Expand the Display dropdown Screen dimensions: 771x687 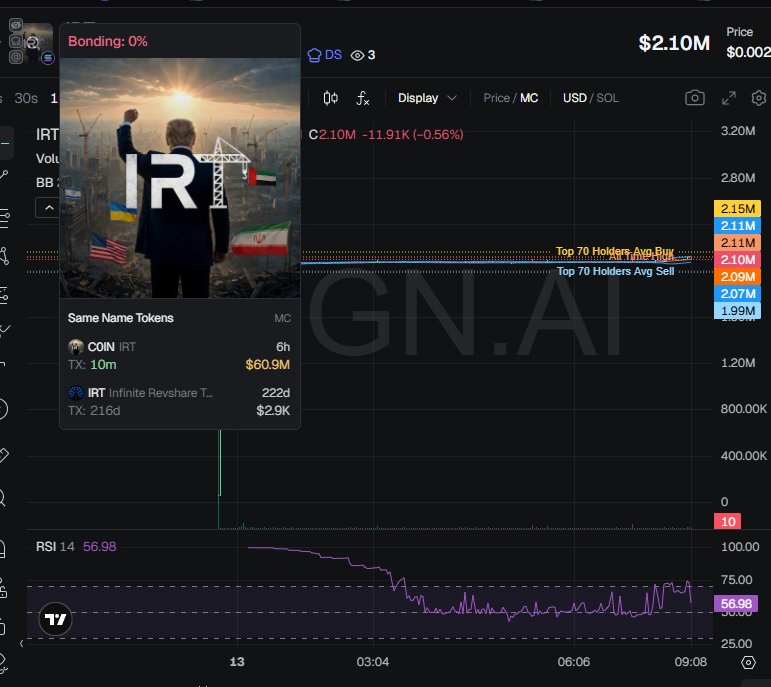tap(427, 98)
